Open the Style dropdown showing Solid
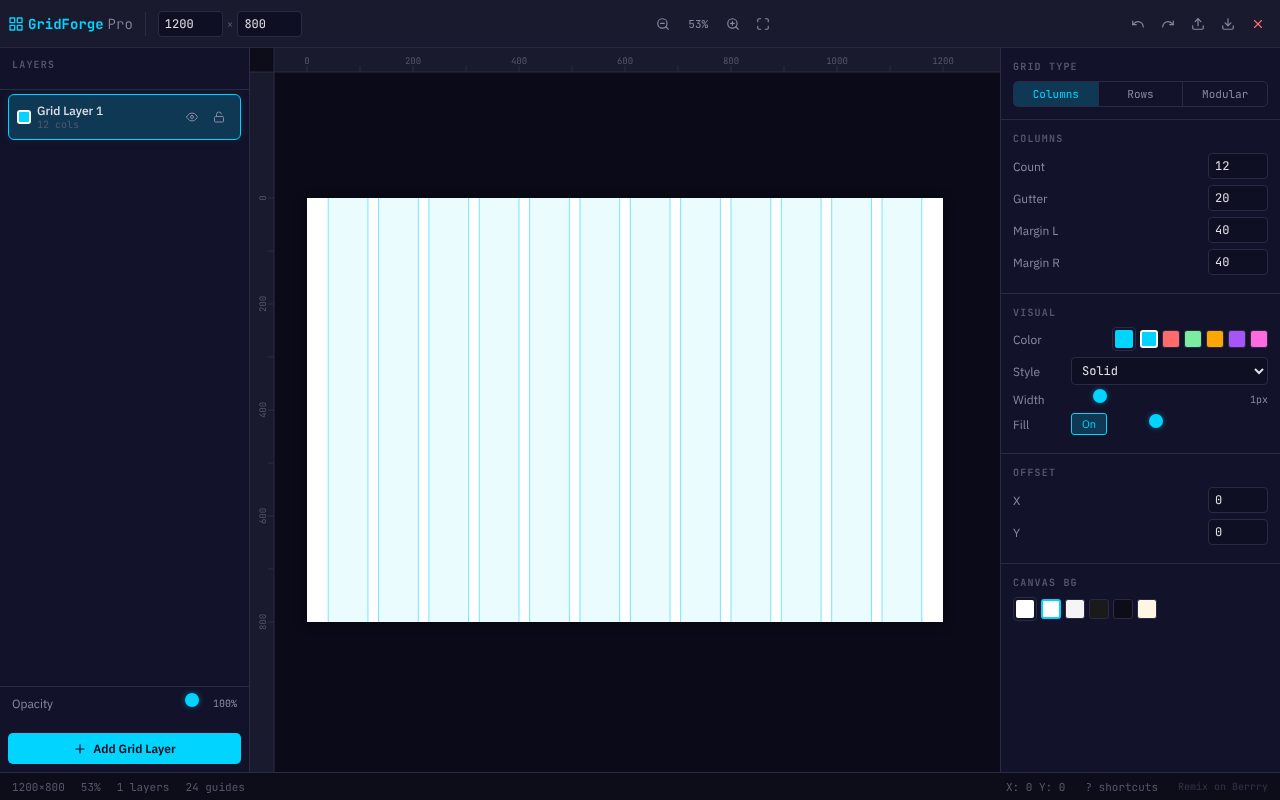 click(x=1168, y=371)
